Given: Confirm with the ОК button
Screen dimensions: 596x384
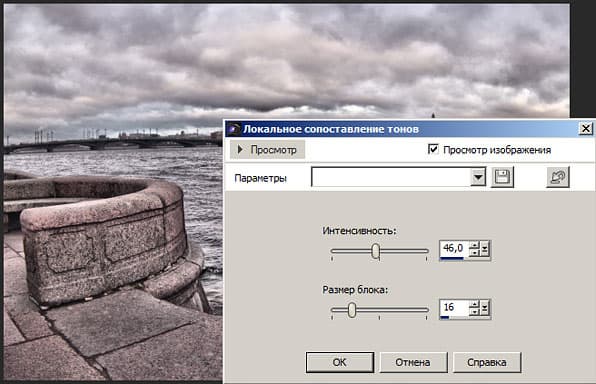Looking at the screenshot, I should tap(340, 362).
